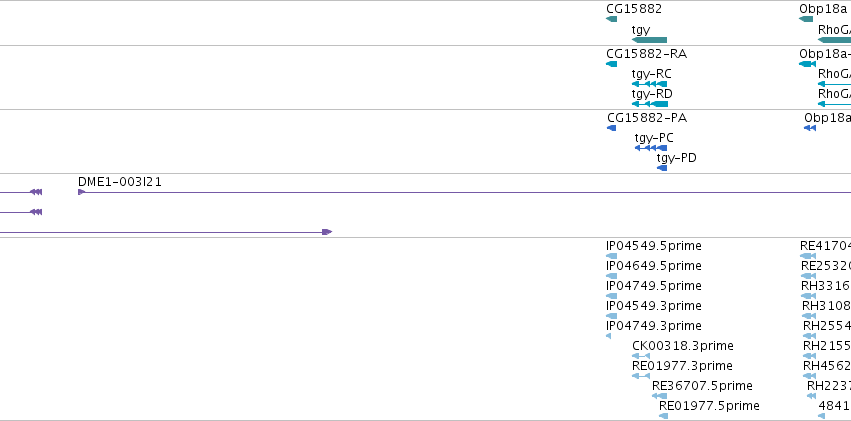The width and height of the screenshot is (851, 421).
Task: Select the purple clone arrowhead ending mid-track
Action: 327,232
